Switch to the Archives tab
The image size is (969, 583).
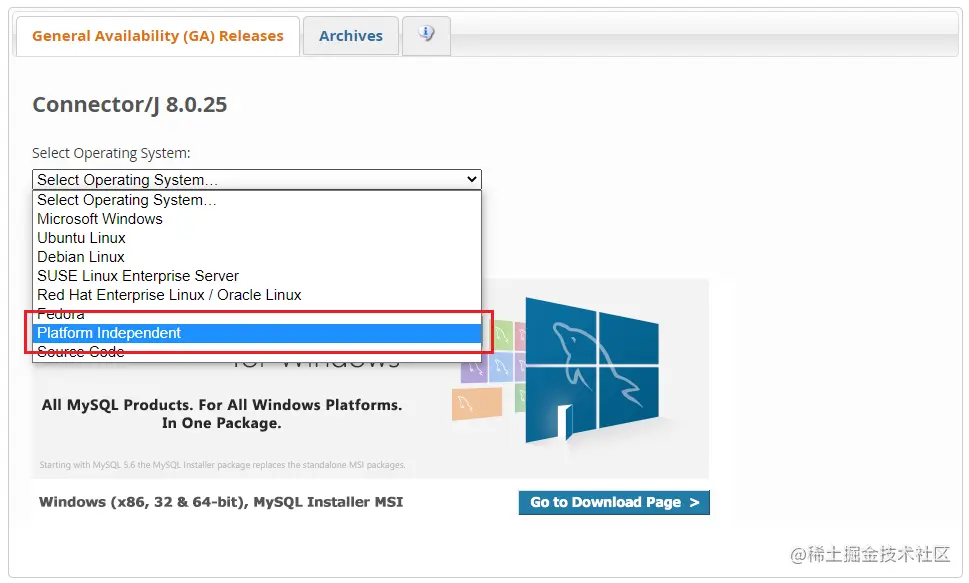[x=350, y=36]
